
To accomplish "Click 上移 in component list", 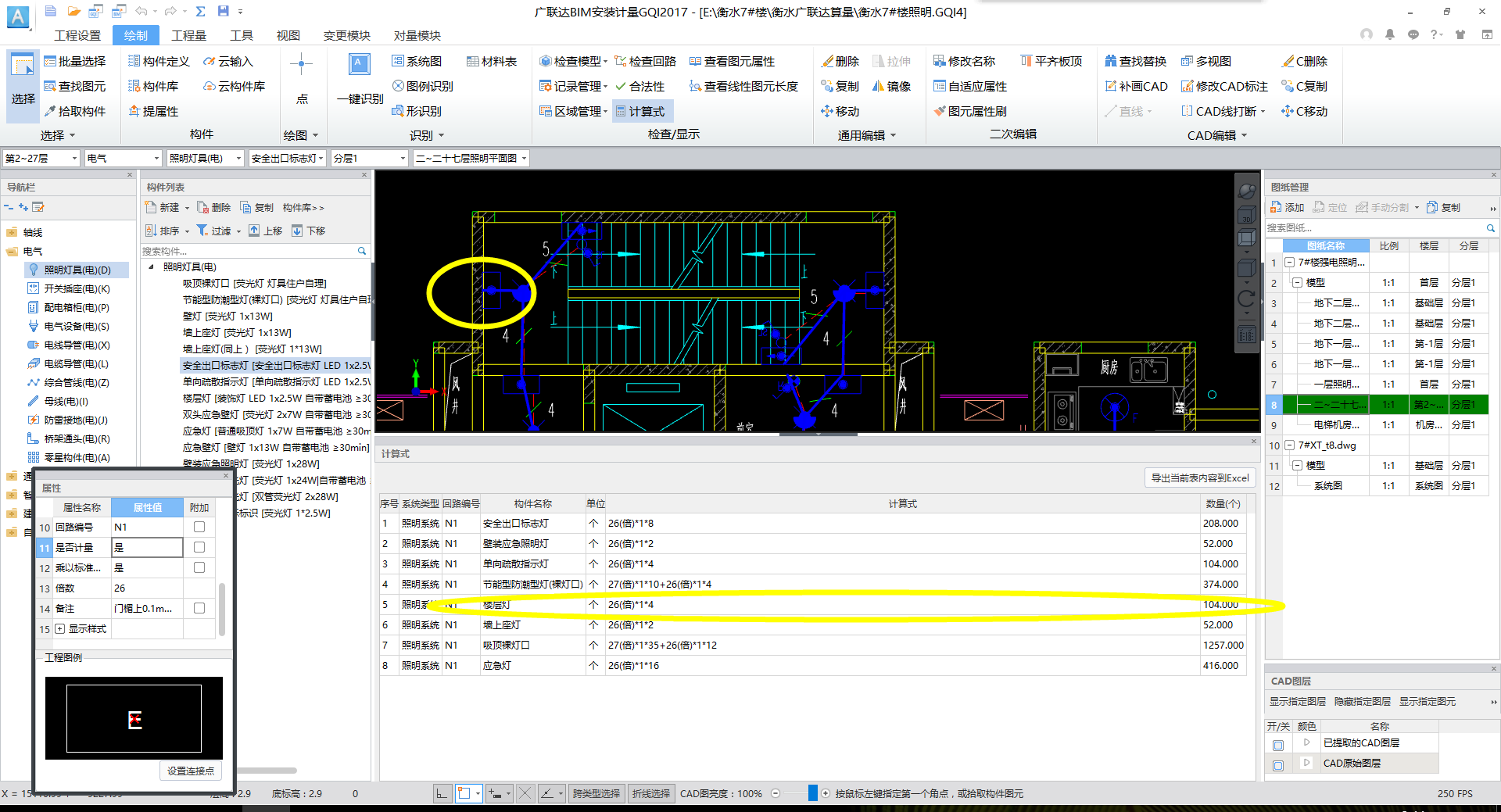I will coord(265,231).
